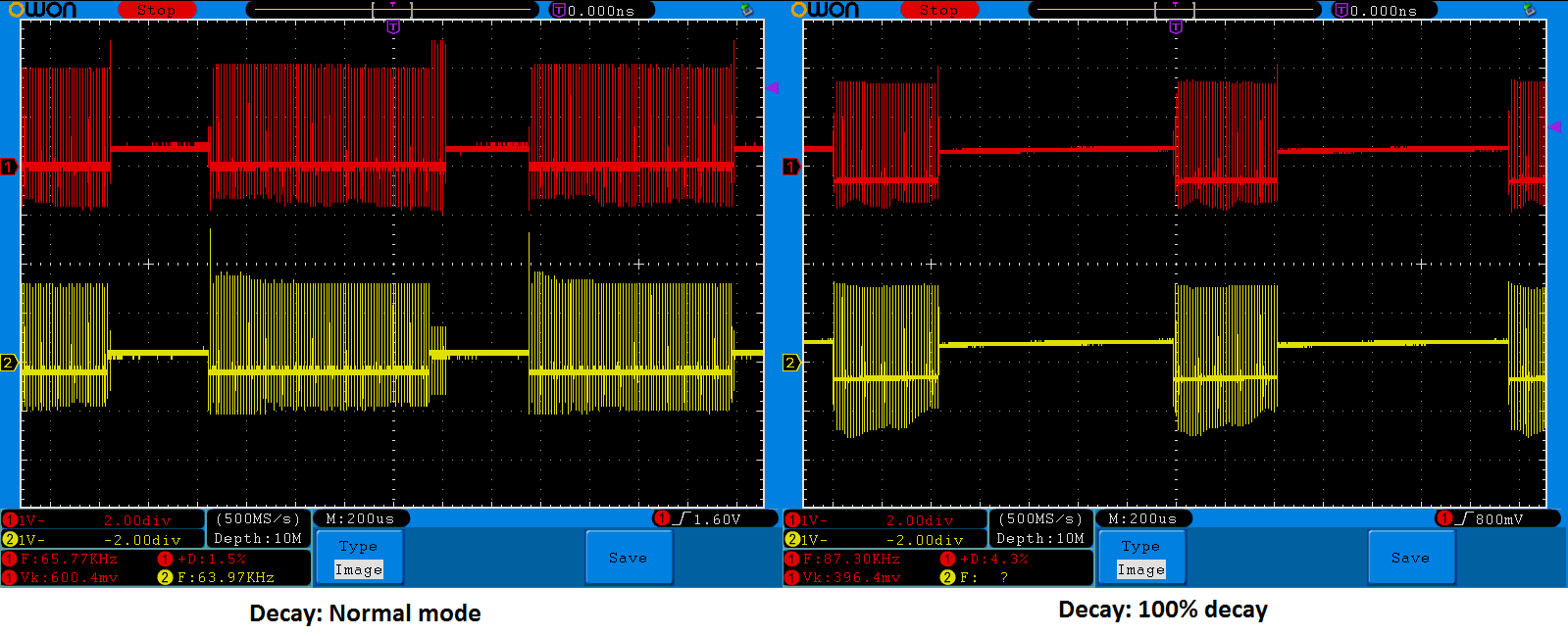Click the channel 1 ground marker in 100% decay capture
The image size is (1568, 636).
click(791, 168)
